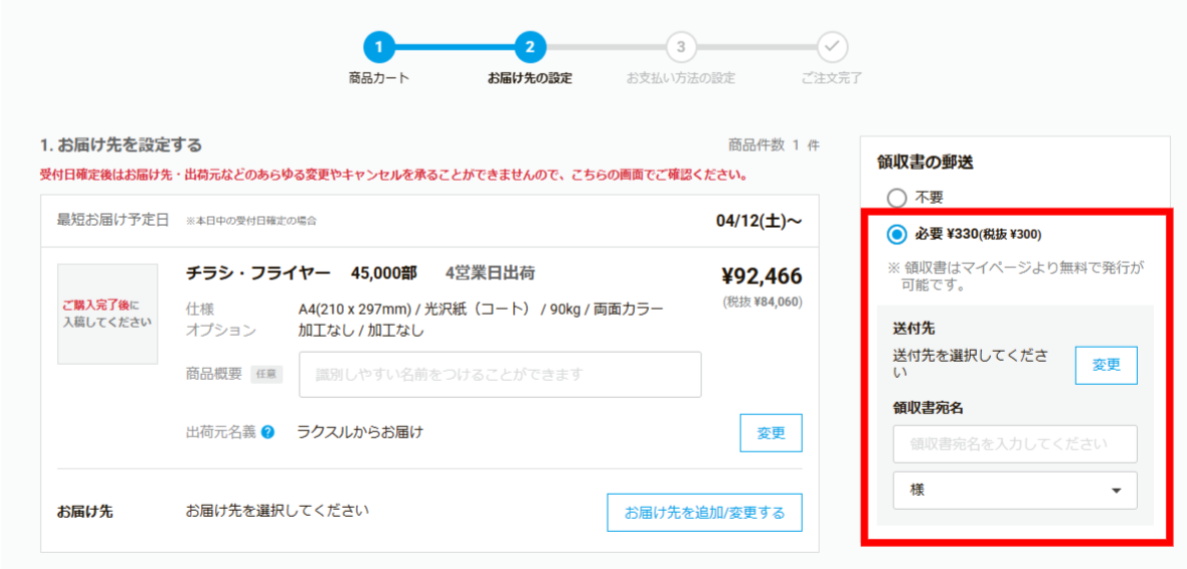This screenshot has width=1187, height=569.
Task: Click the product thumbnail placeholder image
Action: [x=107, y=314]
